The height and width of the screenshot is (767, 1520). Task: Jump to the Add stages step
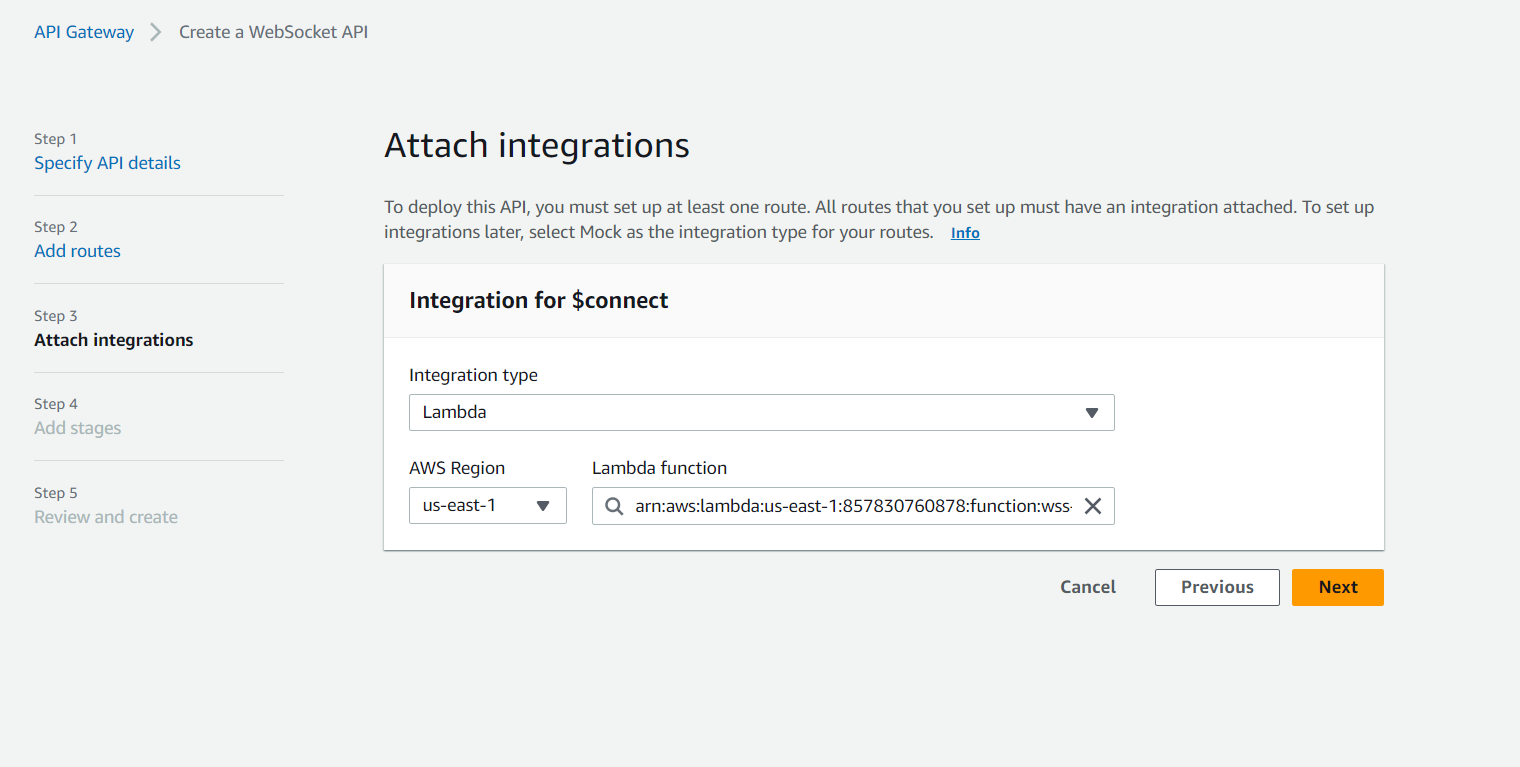point(77,428)
